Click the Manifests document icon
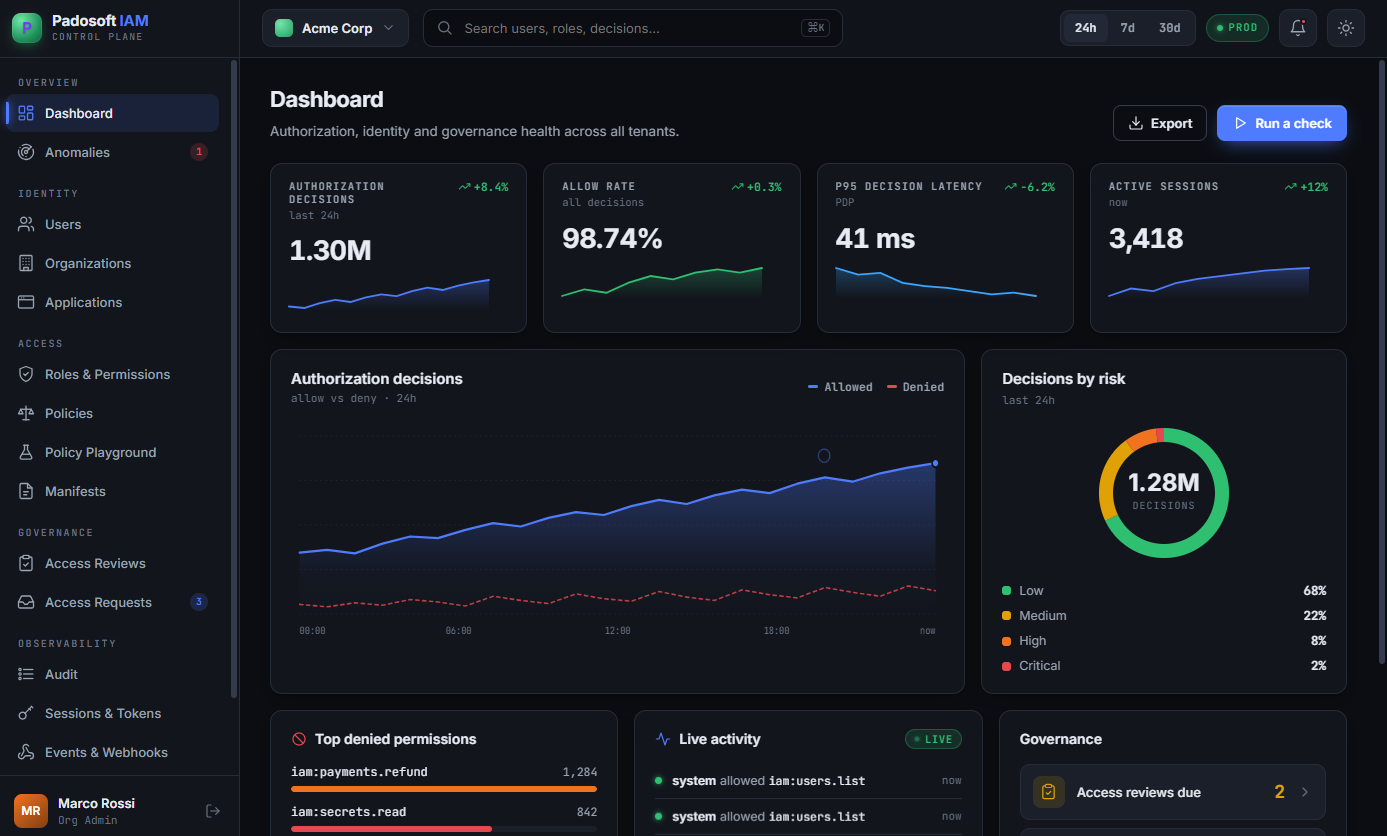 pos(26,491)
